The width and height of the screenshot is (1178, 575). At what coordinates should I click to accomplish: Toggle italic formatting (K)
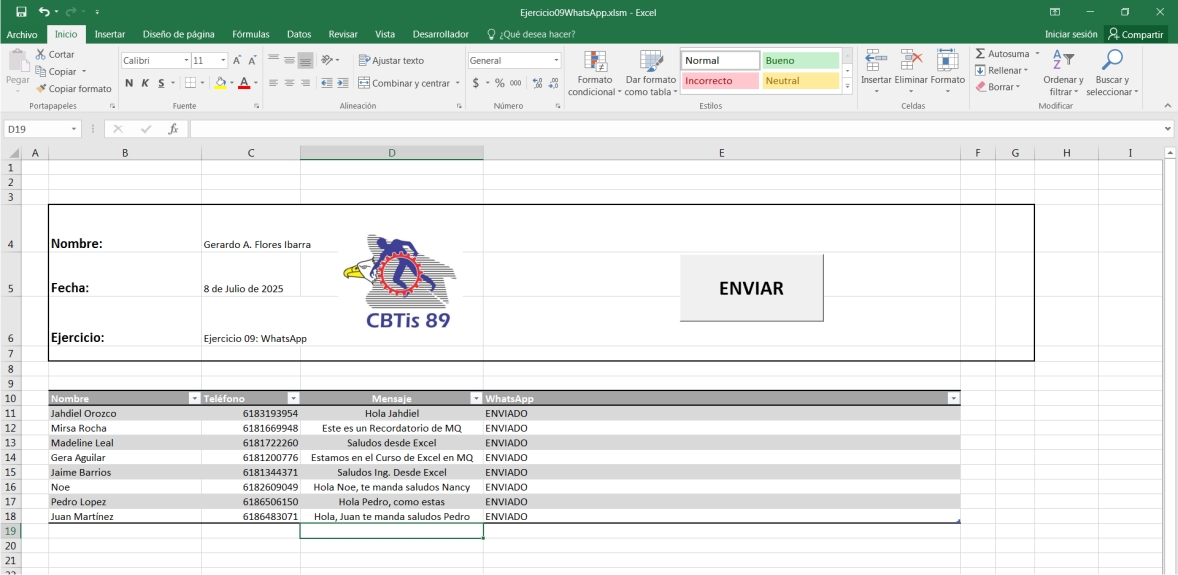click(x=145, y=83)
